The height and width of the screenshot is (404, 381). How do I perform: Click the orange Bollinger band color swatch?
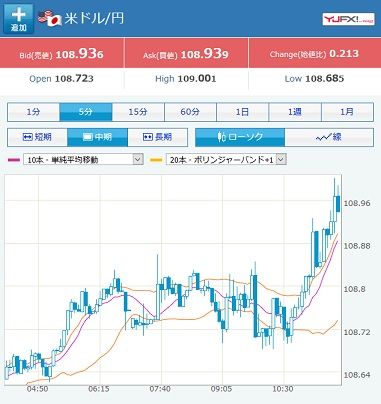156,160
